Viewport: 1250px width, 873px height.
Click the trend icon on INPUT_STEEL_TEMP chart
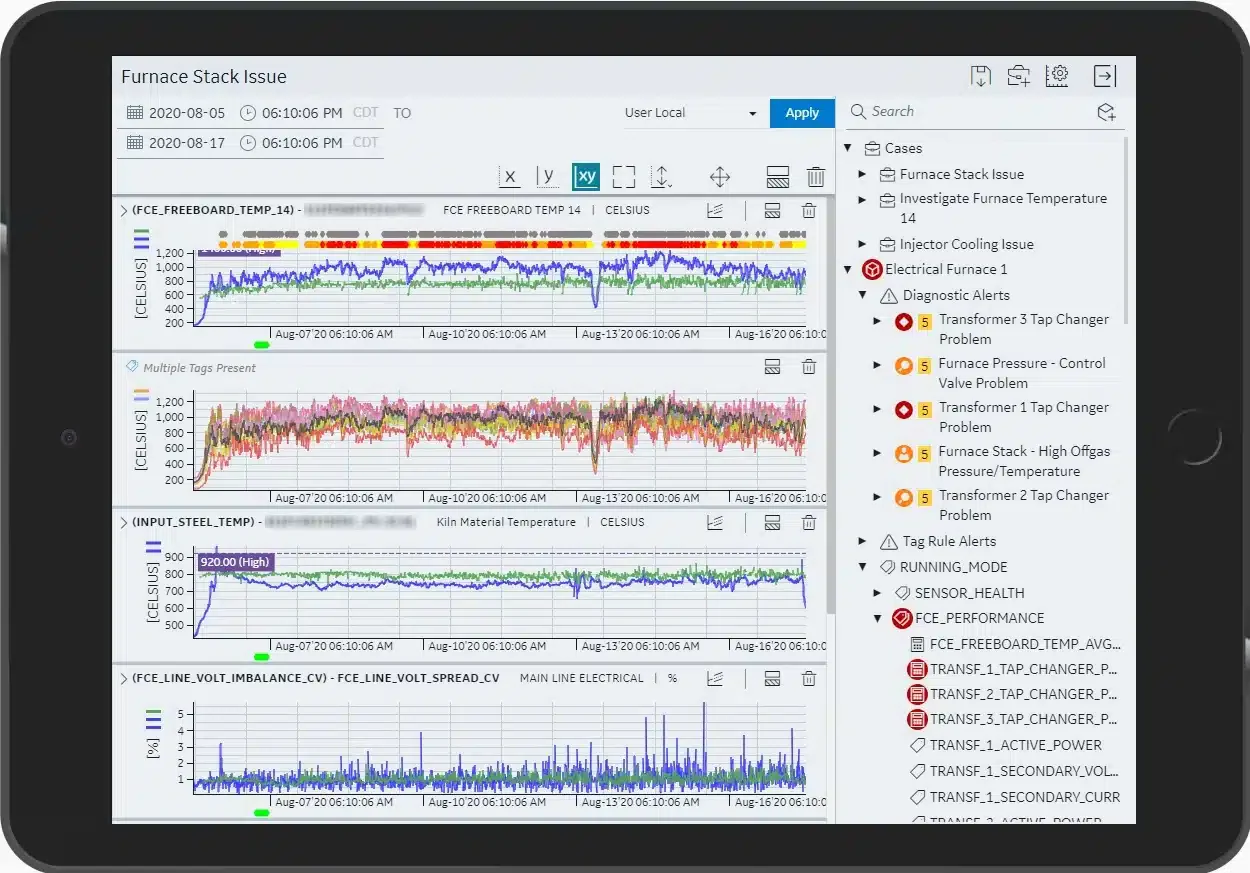(x=715, y=522)
